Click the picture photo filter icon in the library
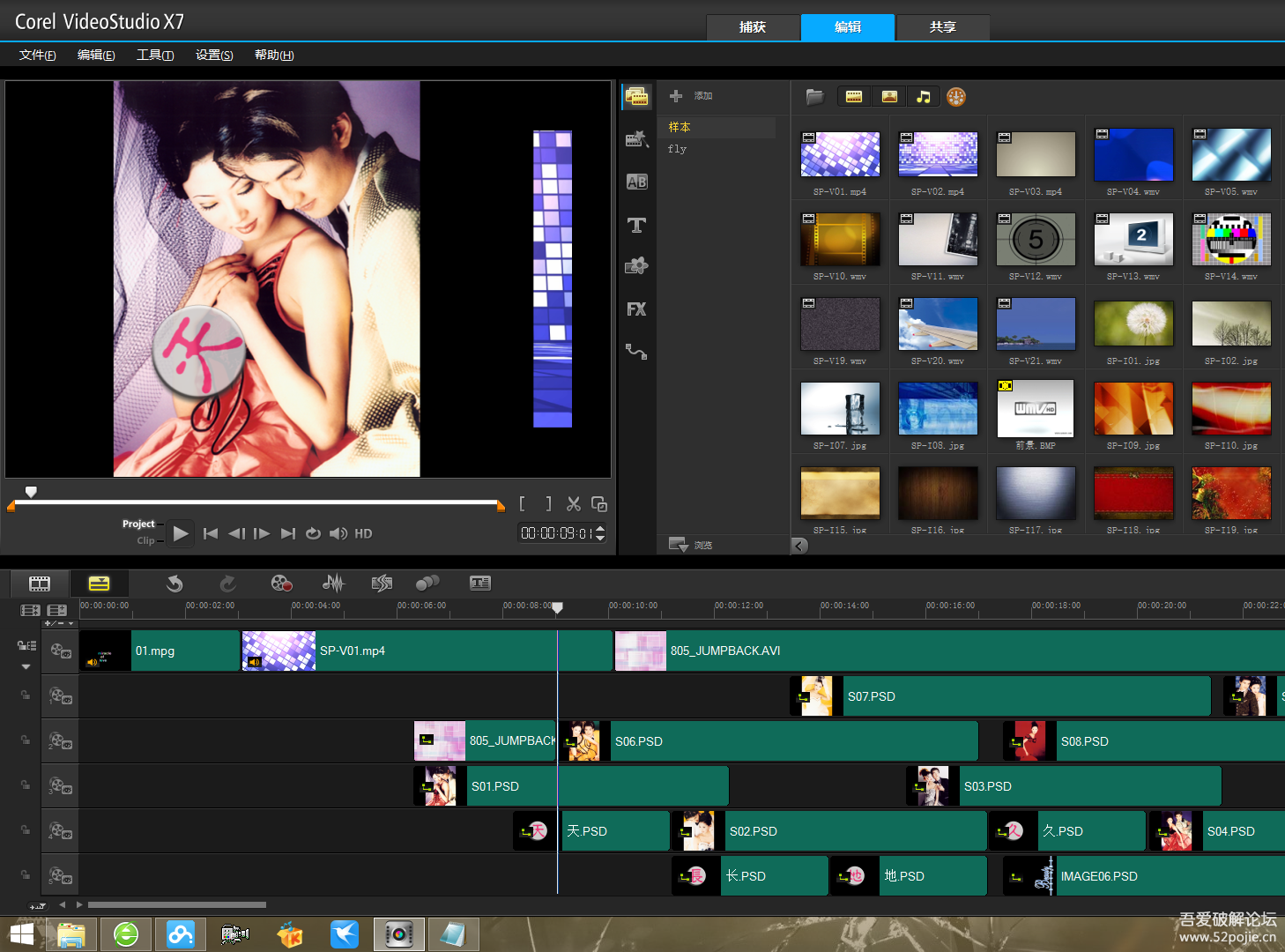This screenshot has width=1285, height=952. [x=889, y=97]
